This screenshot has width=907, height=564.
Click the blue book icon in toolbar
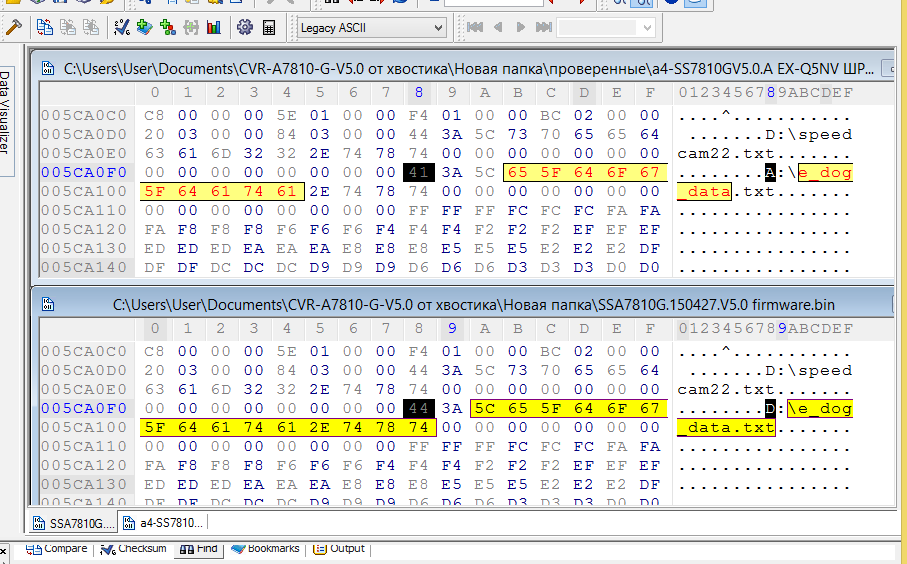click(x=145, y=27)
